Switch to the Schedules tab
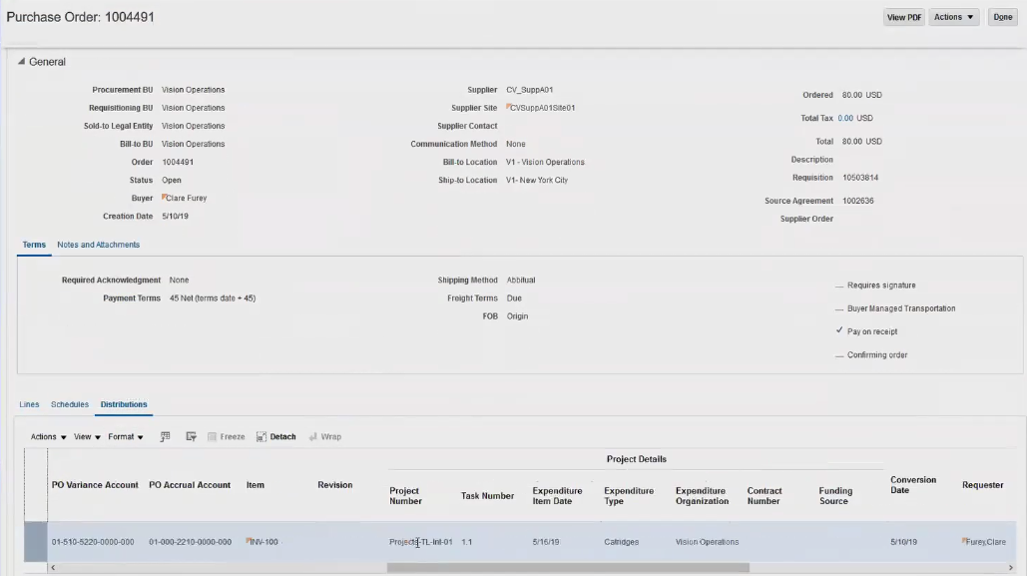The image size is (1027, 576). tap(69, 404)
